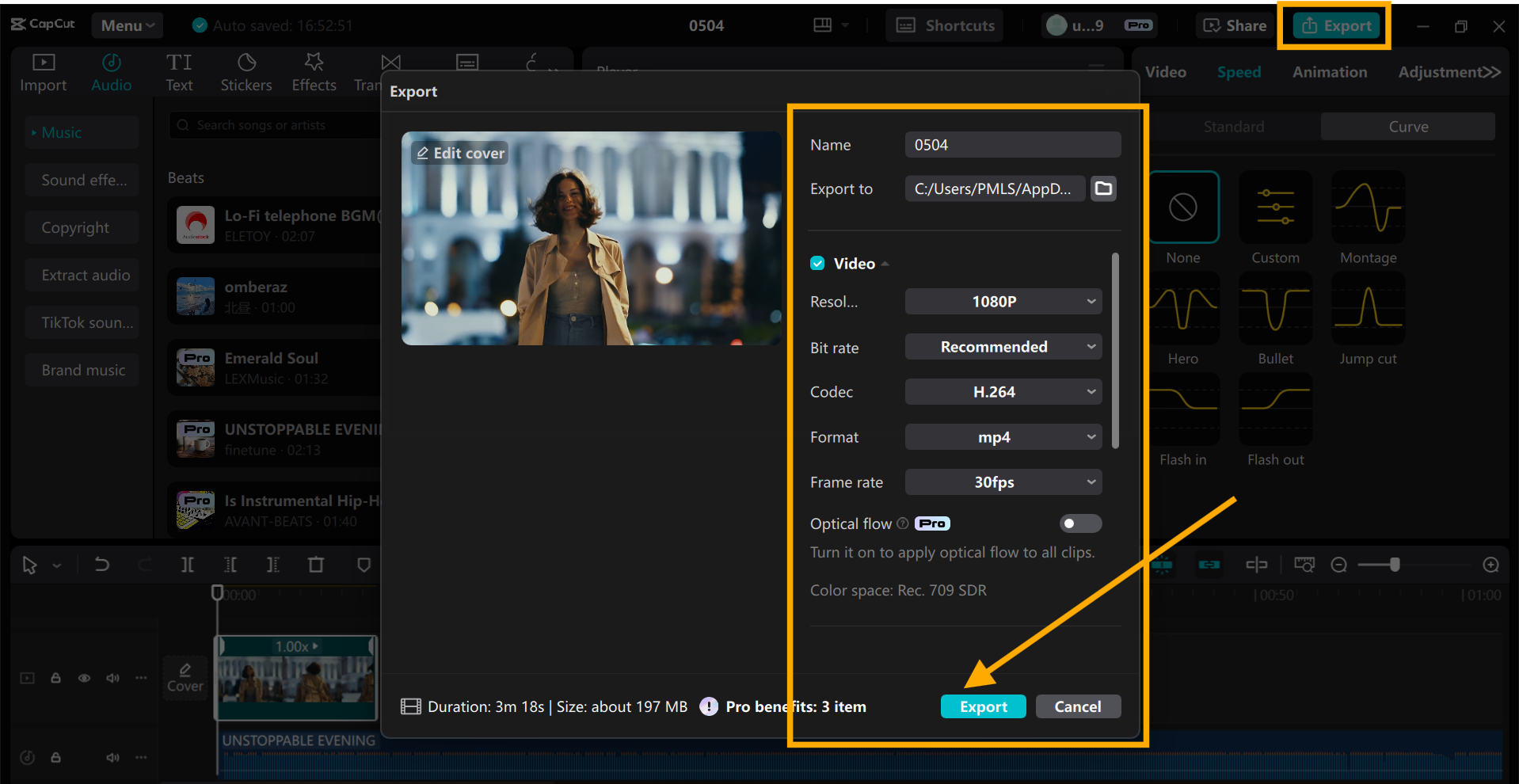Viewport: 1519px width, 784px height.
Task: Toggle the main track magnet icon
Action: [x=1162, y=565]
